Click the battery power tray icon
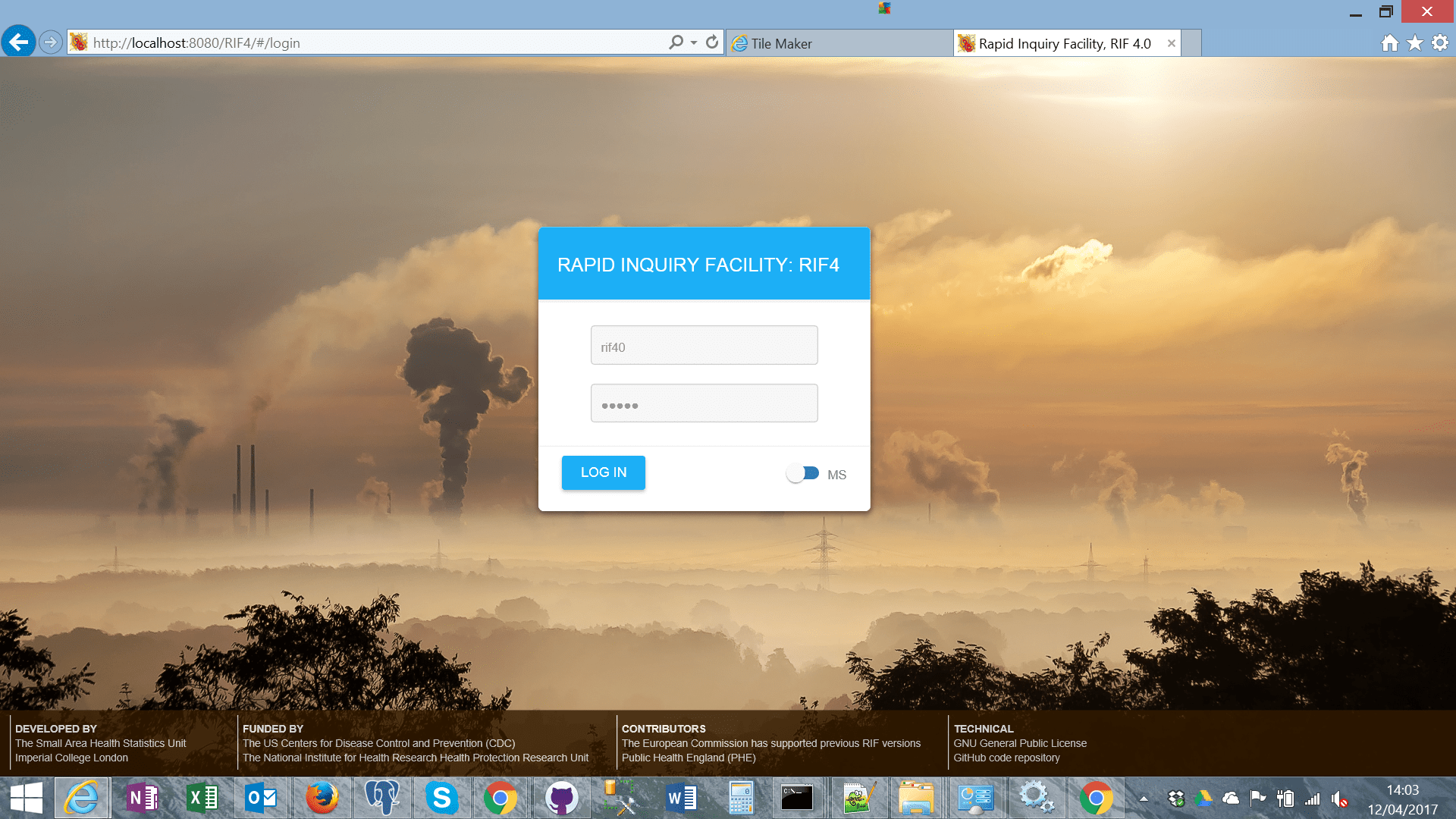This screenshot has width=1456, height=819. (1285, 799)
